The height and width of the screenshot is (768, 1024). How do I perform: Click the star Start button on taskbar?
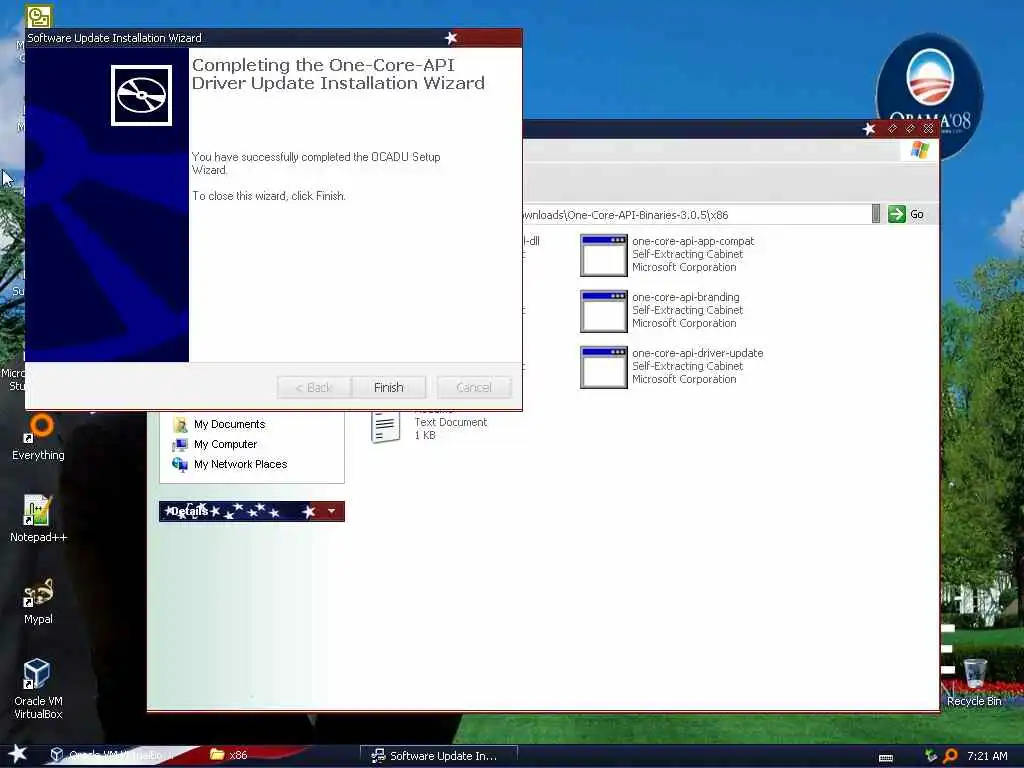click(18, 754)
